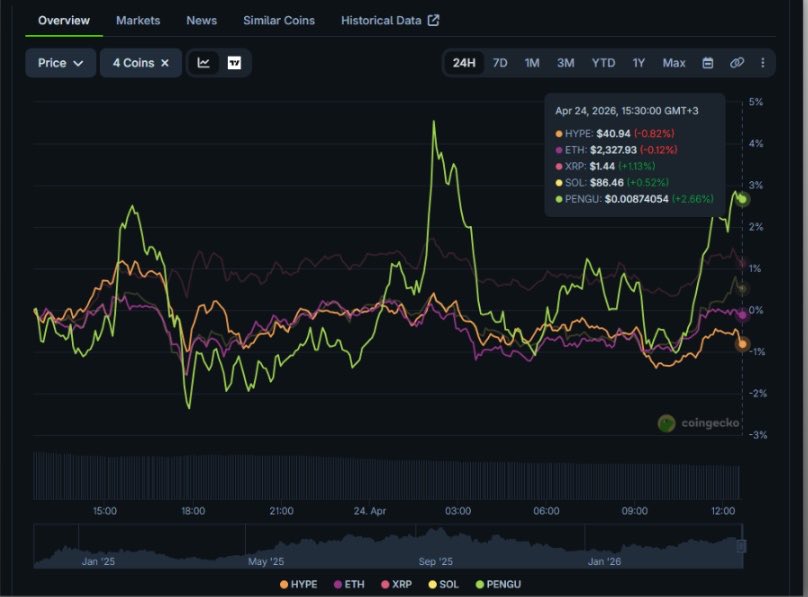
Task: Open the Markets tab
Action: tap(138, 21)
